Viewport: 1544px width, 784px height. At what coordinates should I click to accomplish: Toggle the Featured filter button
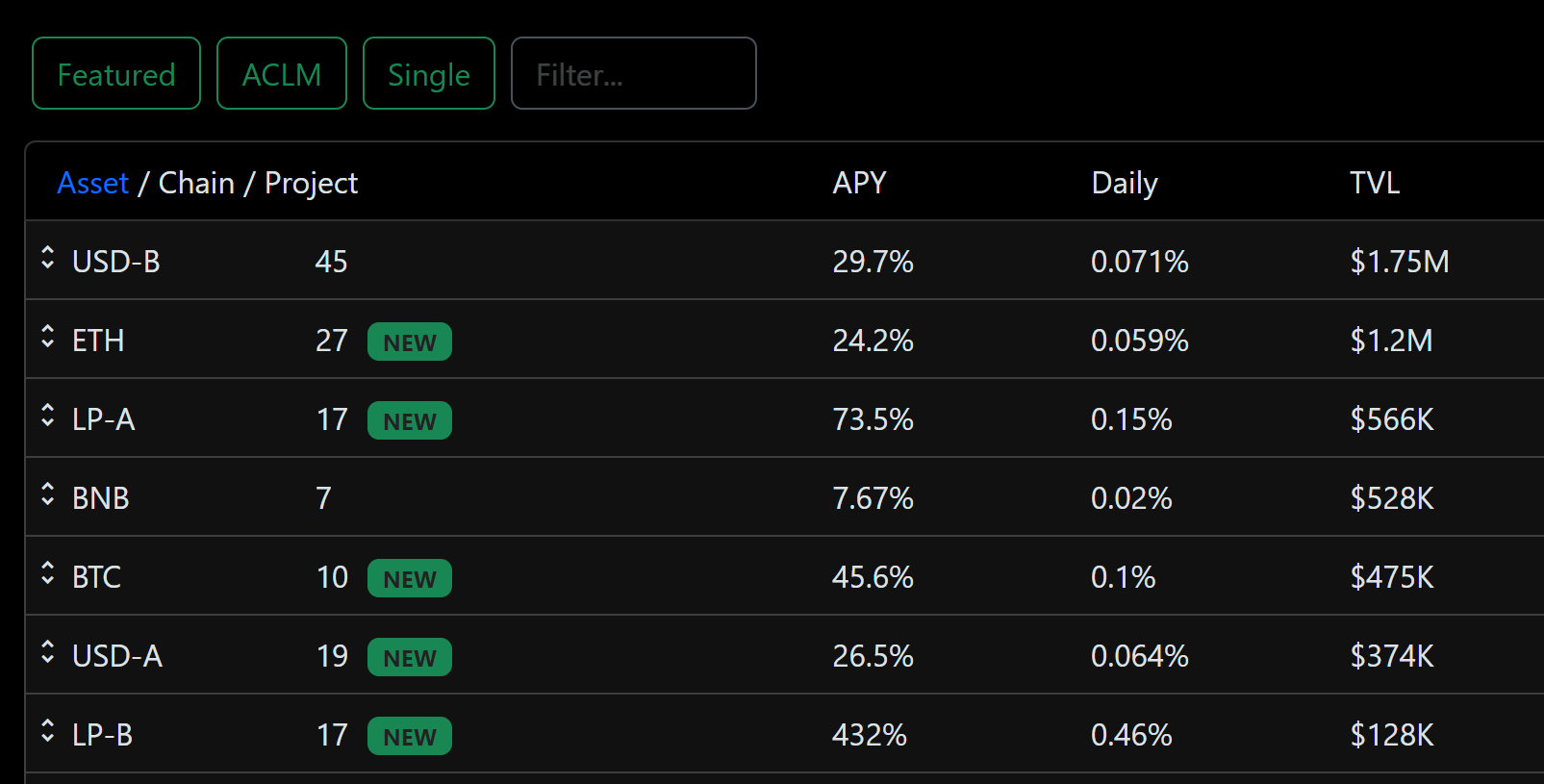116,74
